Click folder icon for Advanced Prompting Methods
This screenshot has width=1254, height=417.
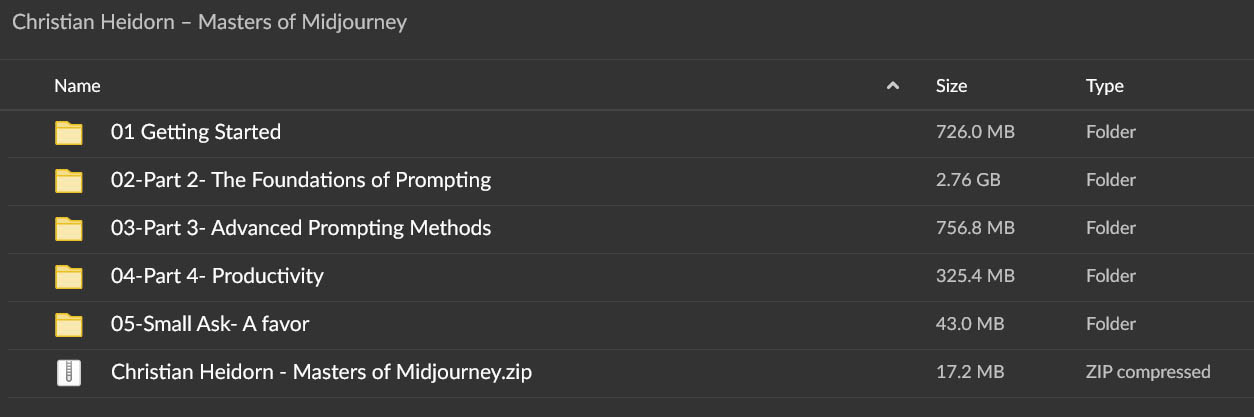coord(68,228)
